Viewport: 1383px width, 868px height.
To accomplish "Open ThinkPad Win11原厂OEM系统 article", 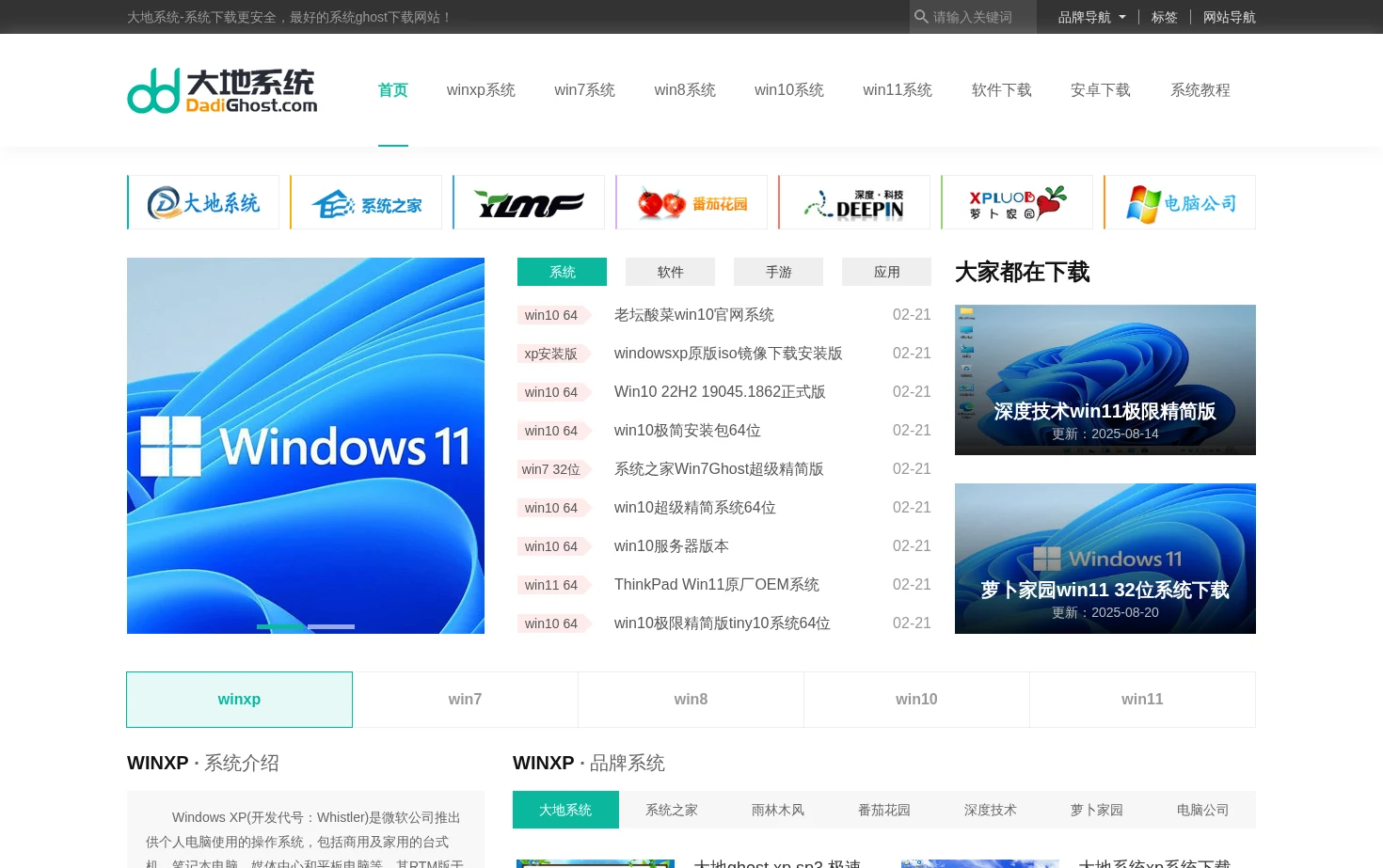I will [x=717, y=585].
